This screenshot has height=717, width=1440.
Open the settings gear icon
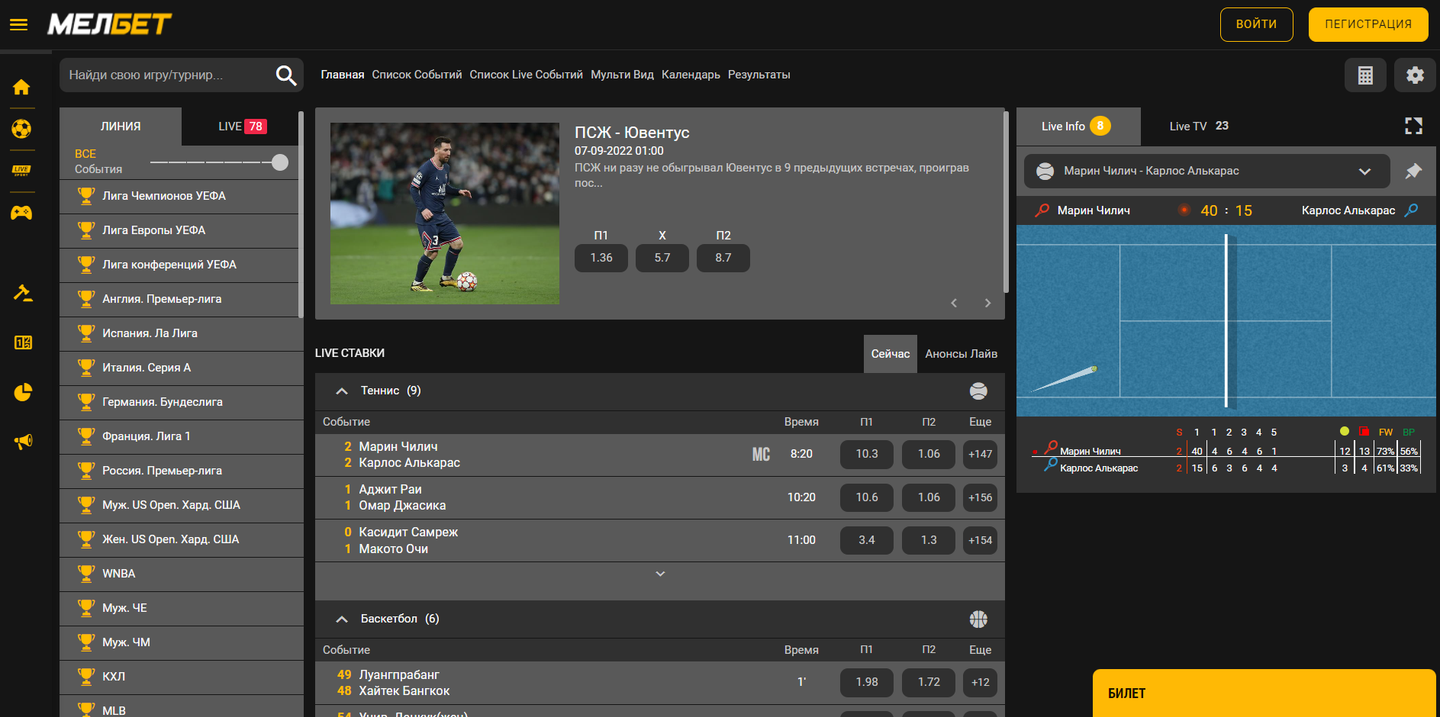1414,75
